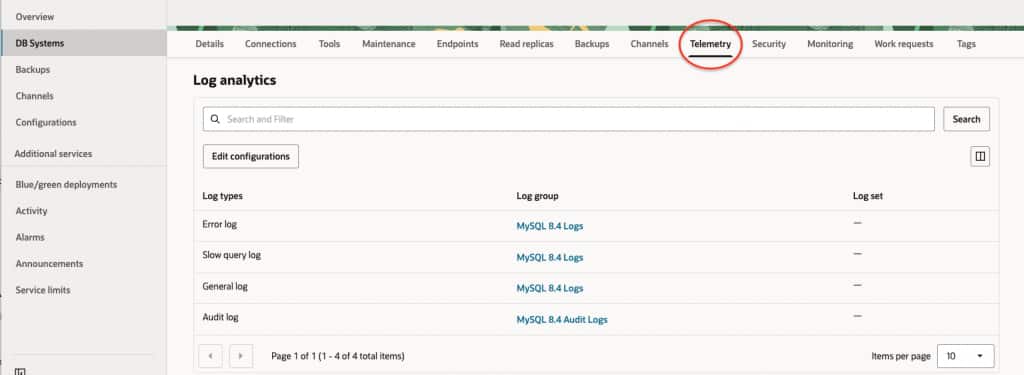Open MySQL 8.4 Audit Logs link
Screen dimensions: 1024x375
(x=562, y=319)
